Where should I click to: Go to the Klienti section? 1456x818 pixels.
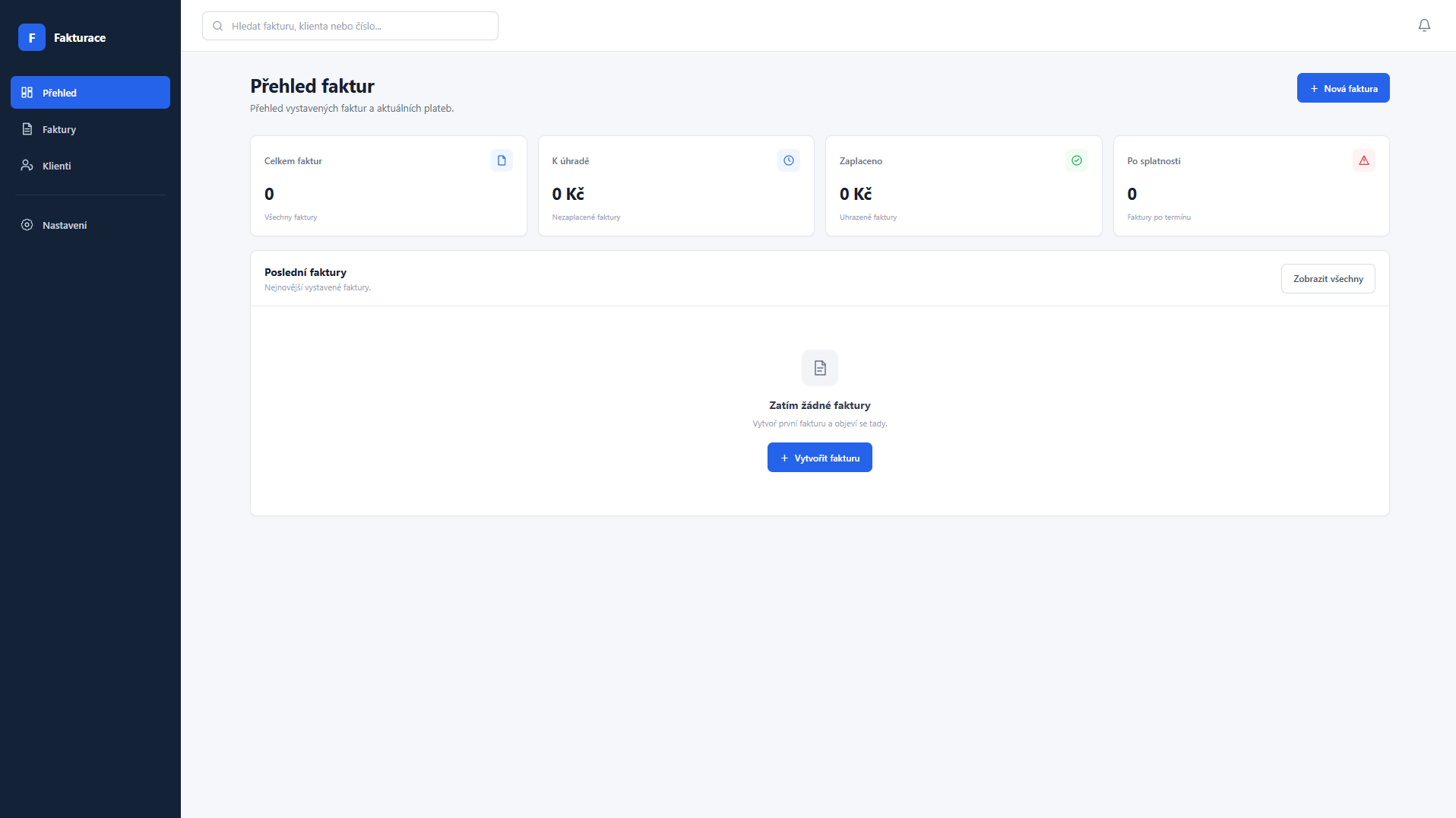point(90,166)
